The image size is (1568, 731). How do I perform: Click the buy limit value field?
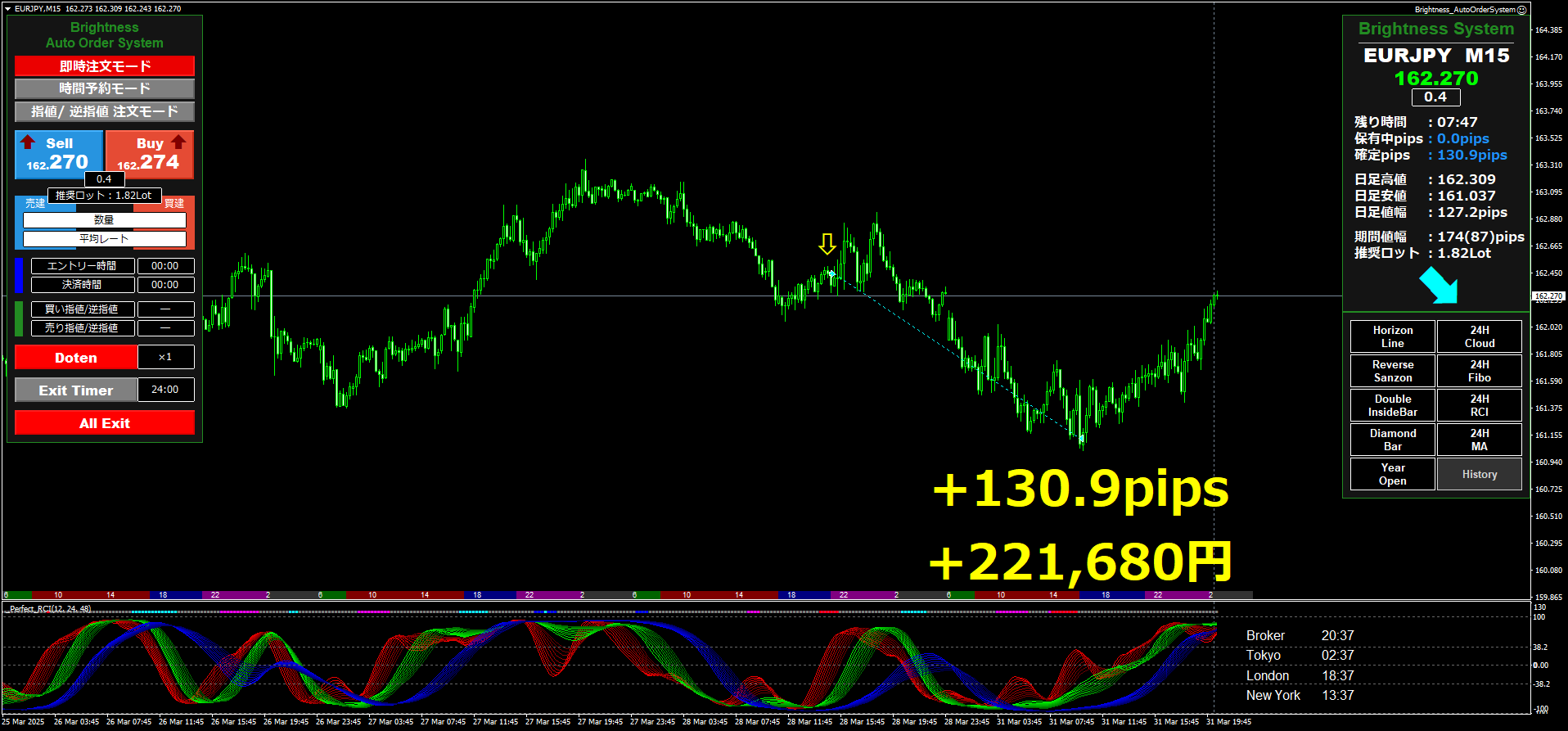165,309
